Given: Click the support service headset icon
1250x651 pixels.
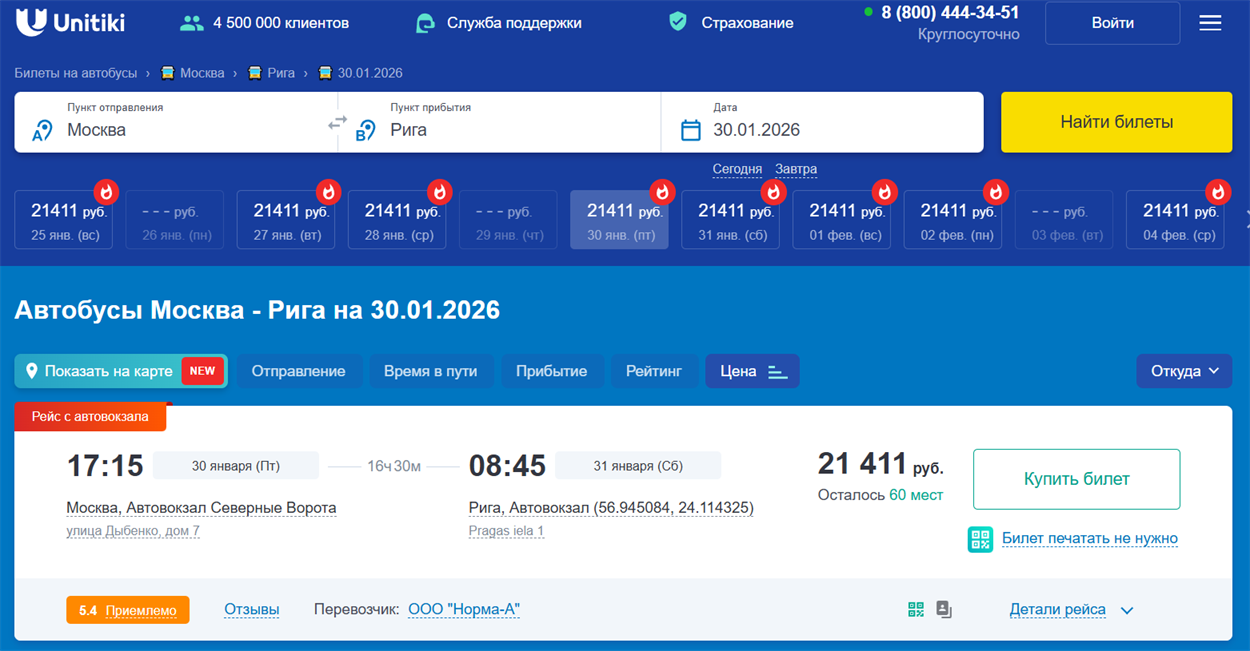Looking at the screenshot, I should [x=426, y=23].
